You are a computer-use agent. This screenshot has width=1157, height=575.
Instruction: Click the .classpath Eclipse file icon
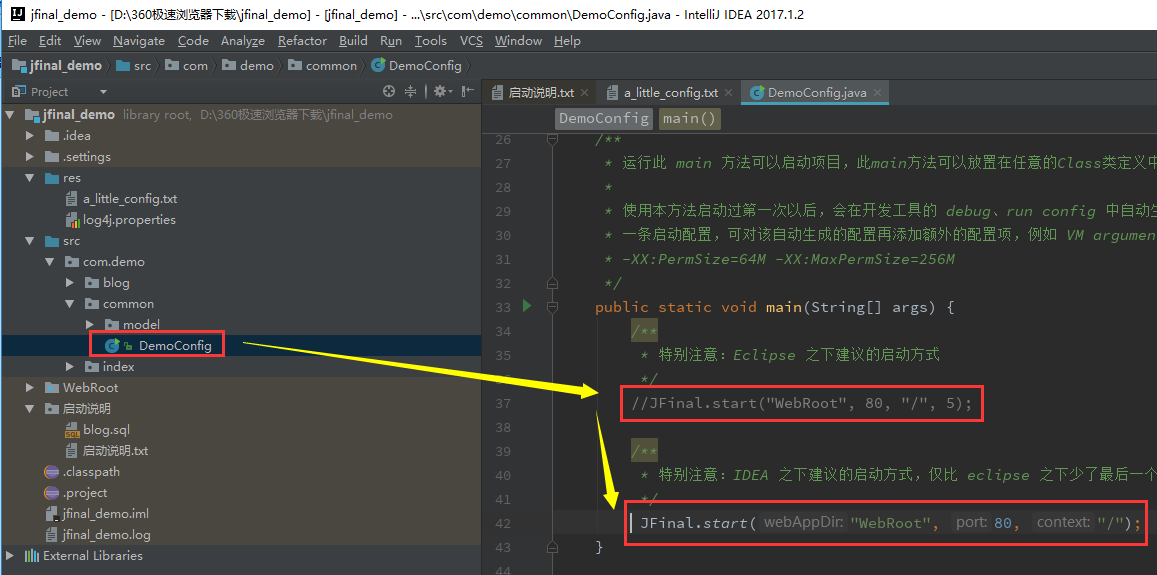pos(52,472)
